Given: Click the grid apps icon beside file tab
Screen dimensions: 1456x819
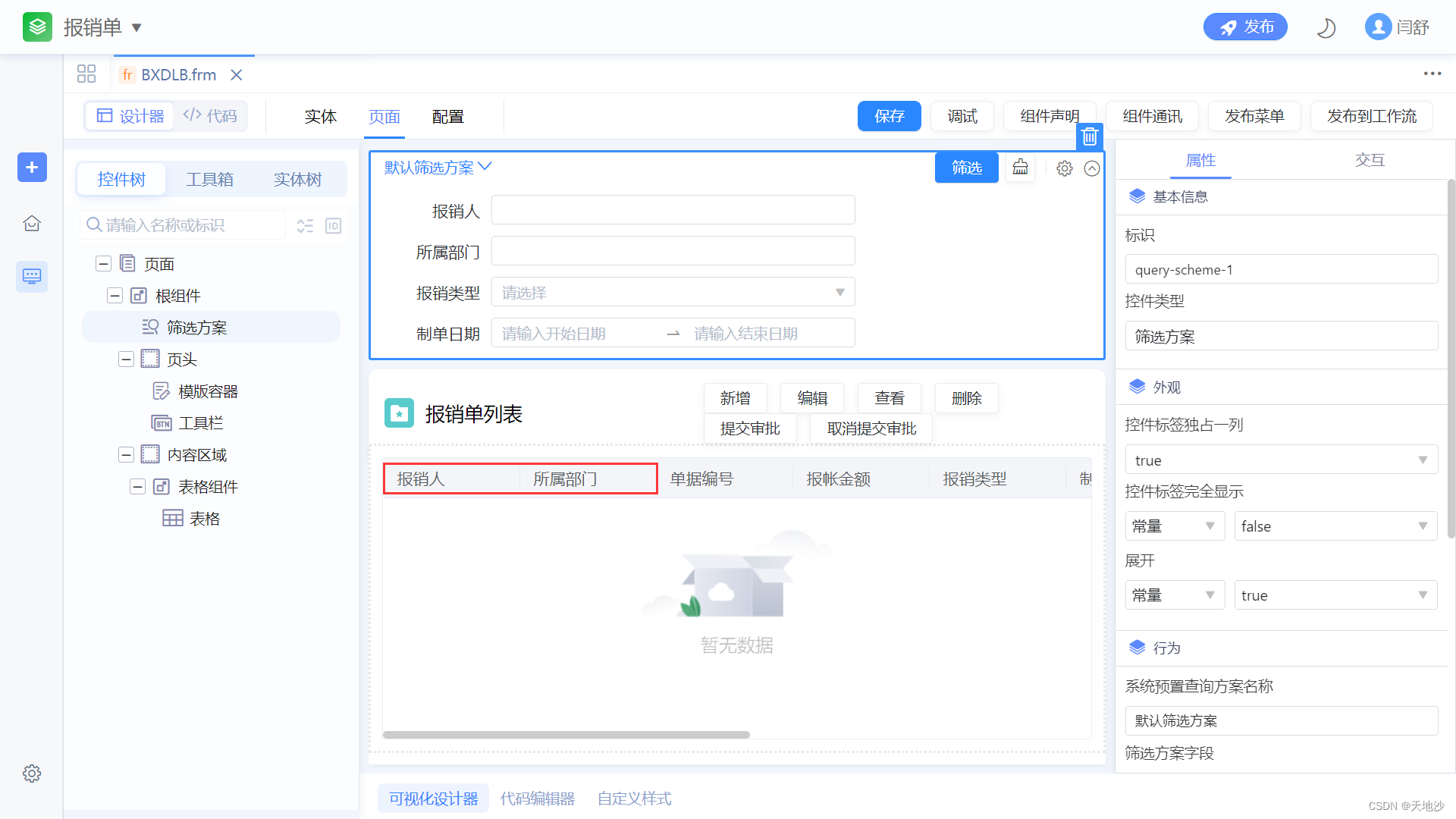Looking at the screenshot, I should 86,74.
